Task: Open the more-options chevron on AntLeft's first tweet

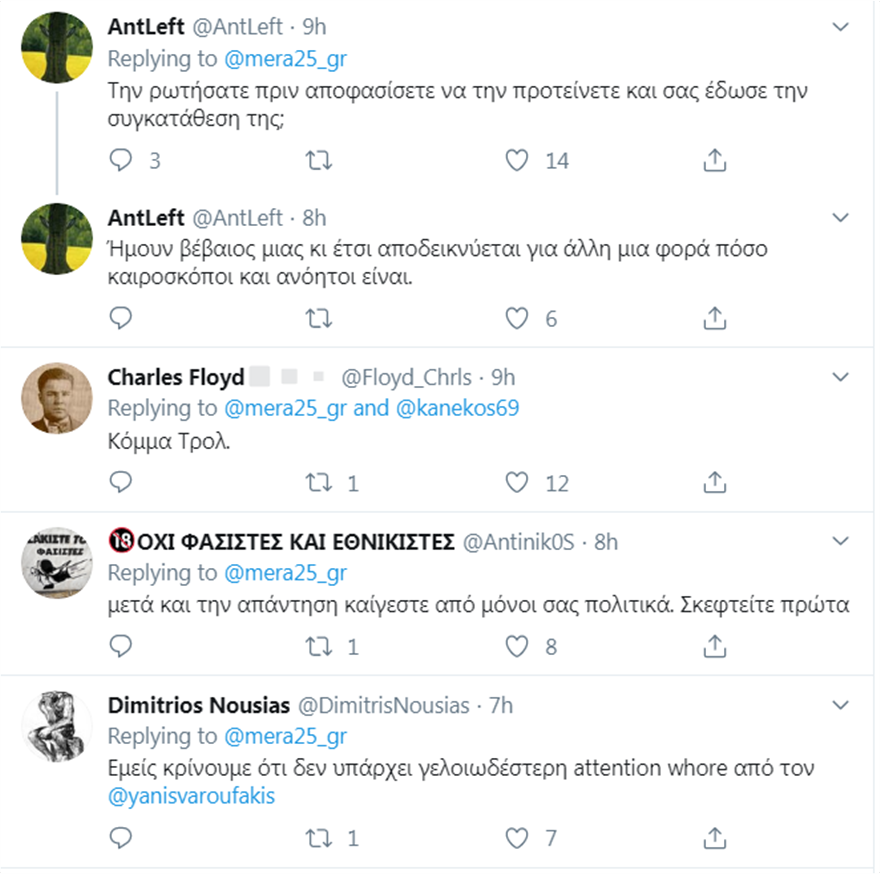Action: pyautogui.click(x=841, y=22)
